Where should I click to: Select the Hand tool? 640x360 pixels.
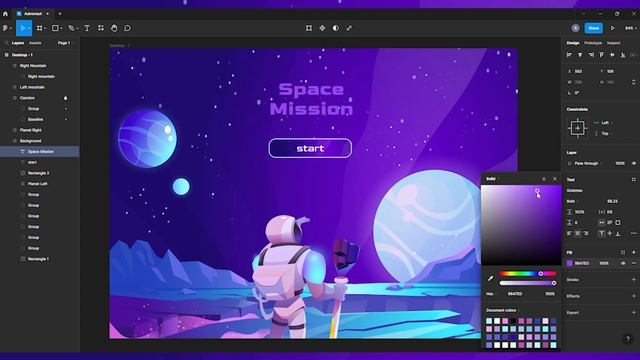click(114, 28)
